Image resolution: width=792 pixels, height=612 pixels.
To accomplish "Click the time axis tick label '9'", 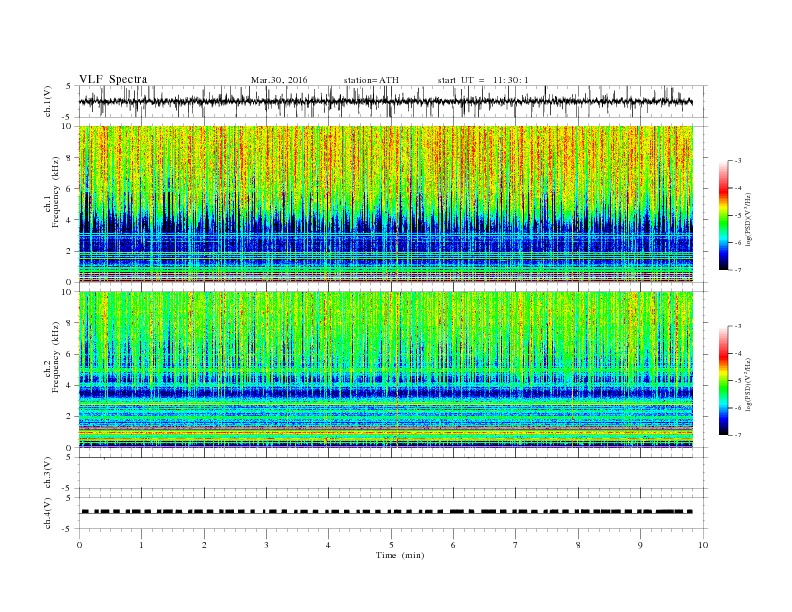I will click(x=640, y=545).
